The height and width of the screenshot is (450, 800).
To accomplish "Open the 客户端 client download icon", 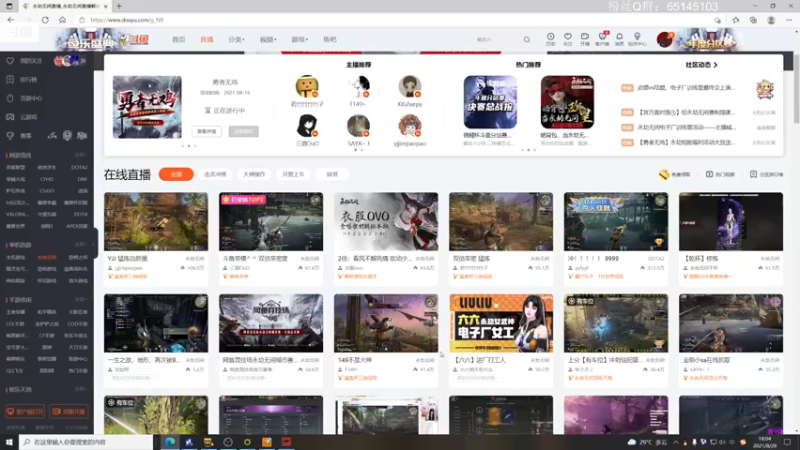I will click(602, 39).
